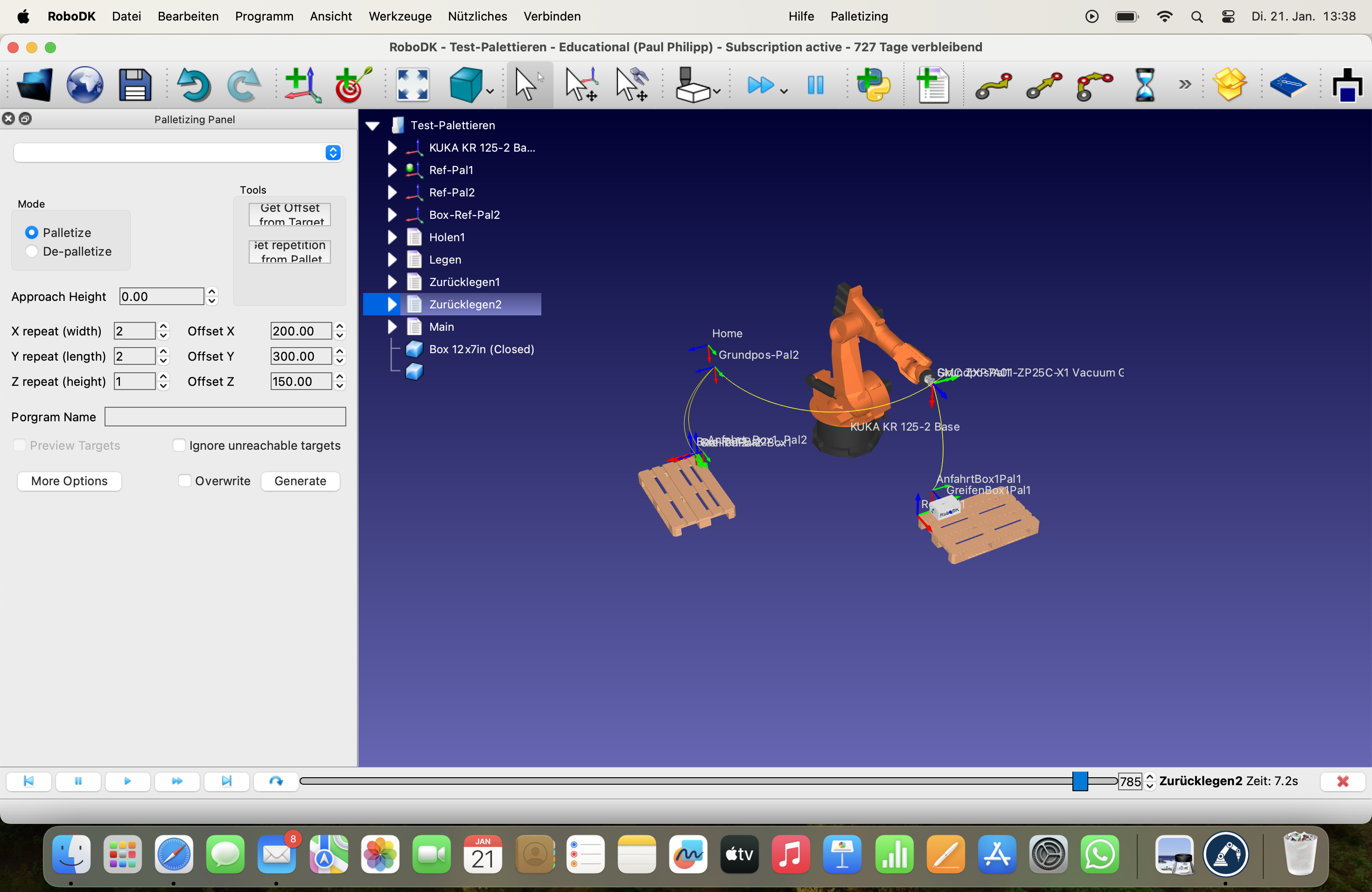1372x892 pixels.
Task: Click the Save station floppy disk icon
Action: click(134, 85)
